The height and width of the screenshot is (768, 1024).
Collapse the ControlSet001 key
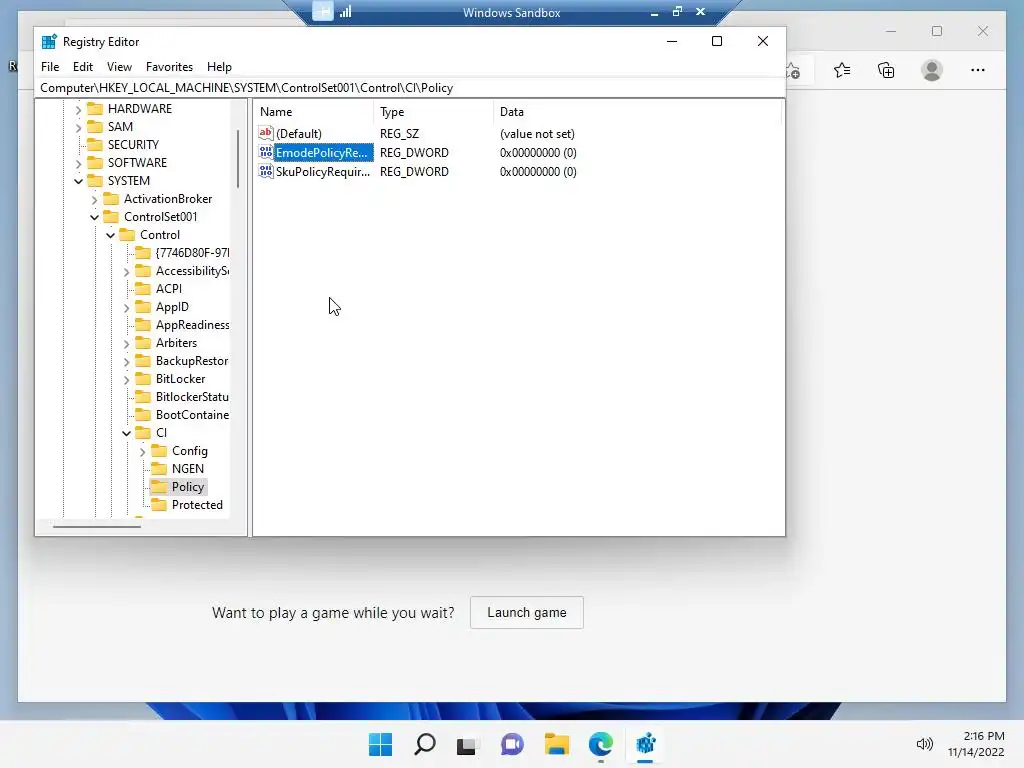pyautogui.click(x=95, y=217)
